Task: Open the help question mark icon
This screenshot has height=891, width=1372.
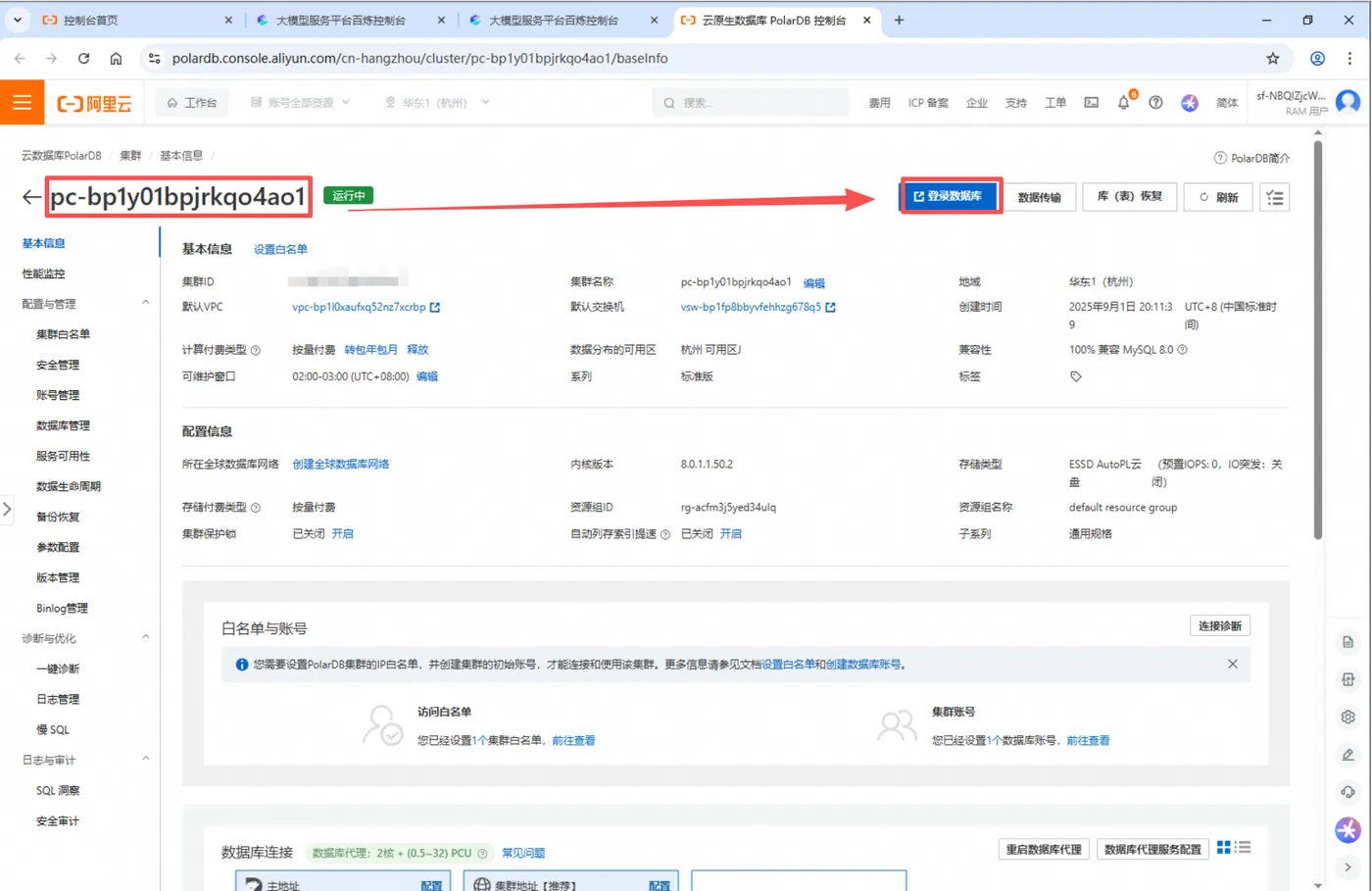Action: point(1156,102)
